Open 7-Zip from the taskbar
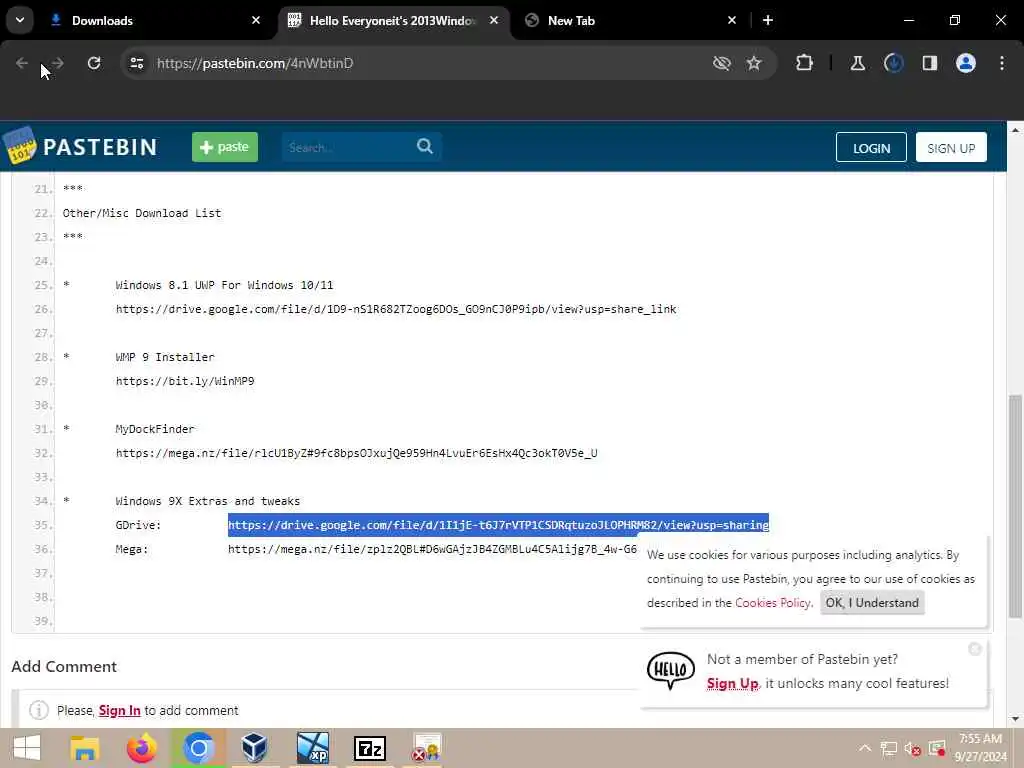The width and height of the screenshot is (1024, 768). [x=370, y=748]
